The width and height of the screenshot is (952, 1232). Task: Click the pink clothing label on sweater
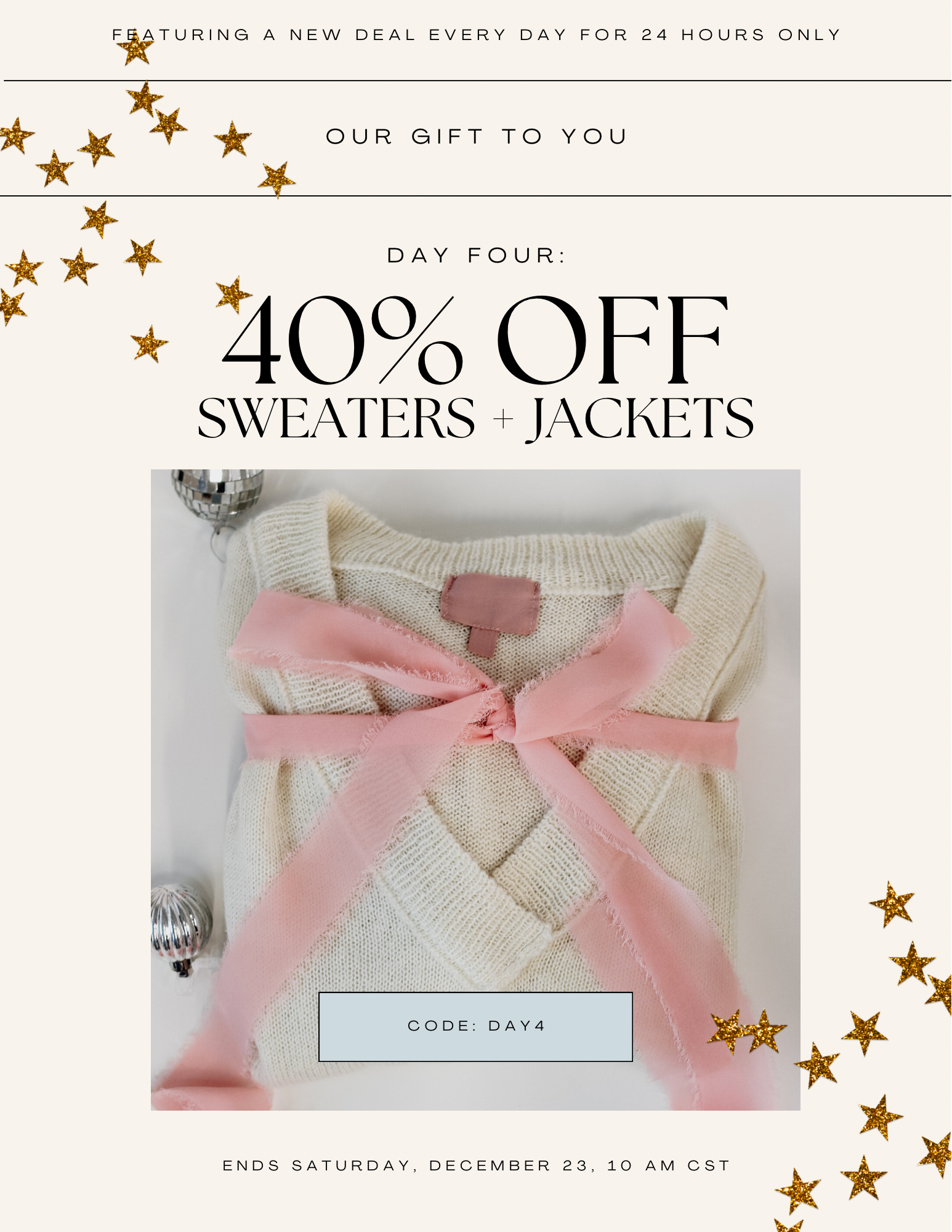[490, 614]
